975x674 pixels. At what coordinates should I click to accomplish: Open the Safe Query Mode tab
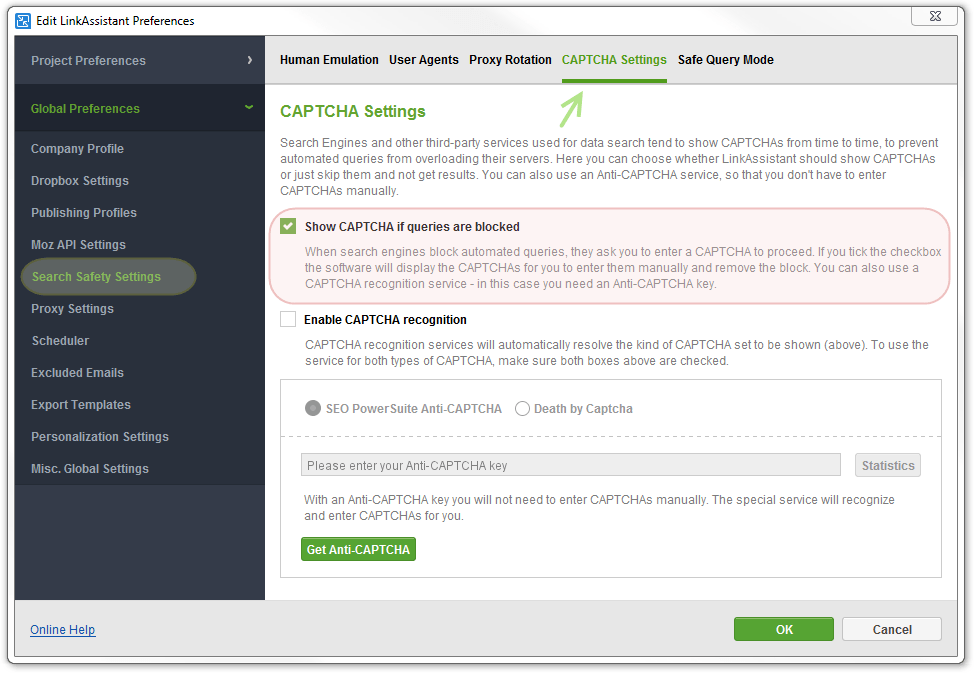(x=725, y=60)
